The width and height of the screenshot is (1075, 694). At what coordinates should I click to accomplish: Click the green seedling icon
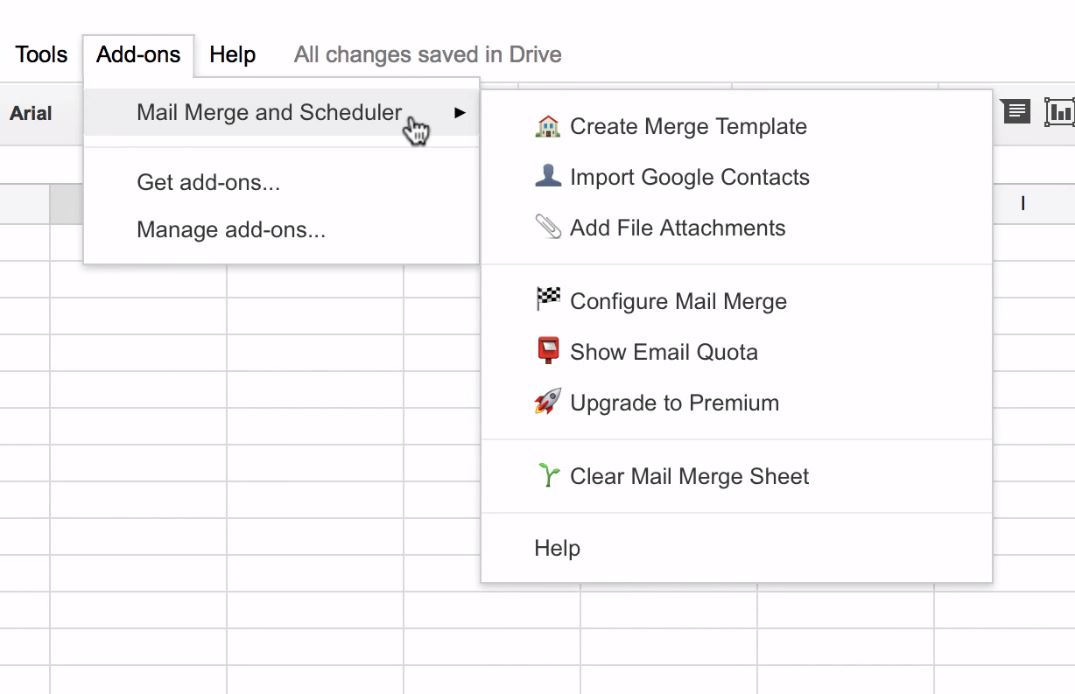548,475
